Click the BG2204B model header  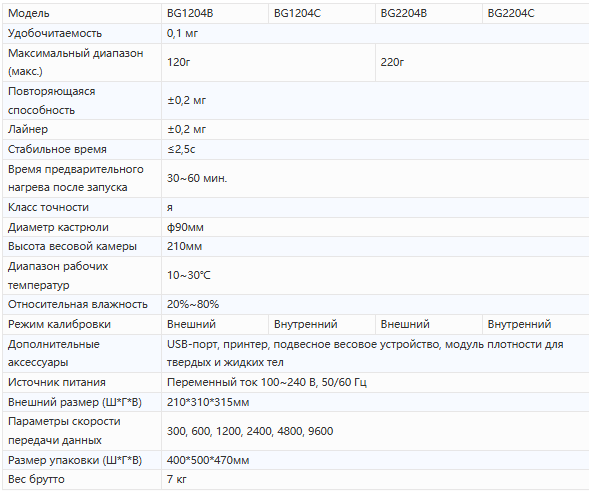[x=403, y=14]
